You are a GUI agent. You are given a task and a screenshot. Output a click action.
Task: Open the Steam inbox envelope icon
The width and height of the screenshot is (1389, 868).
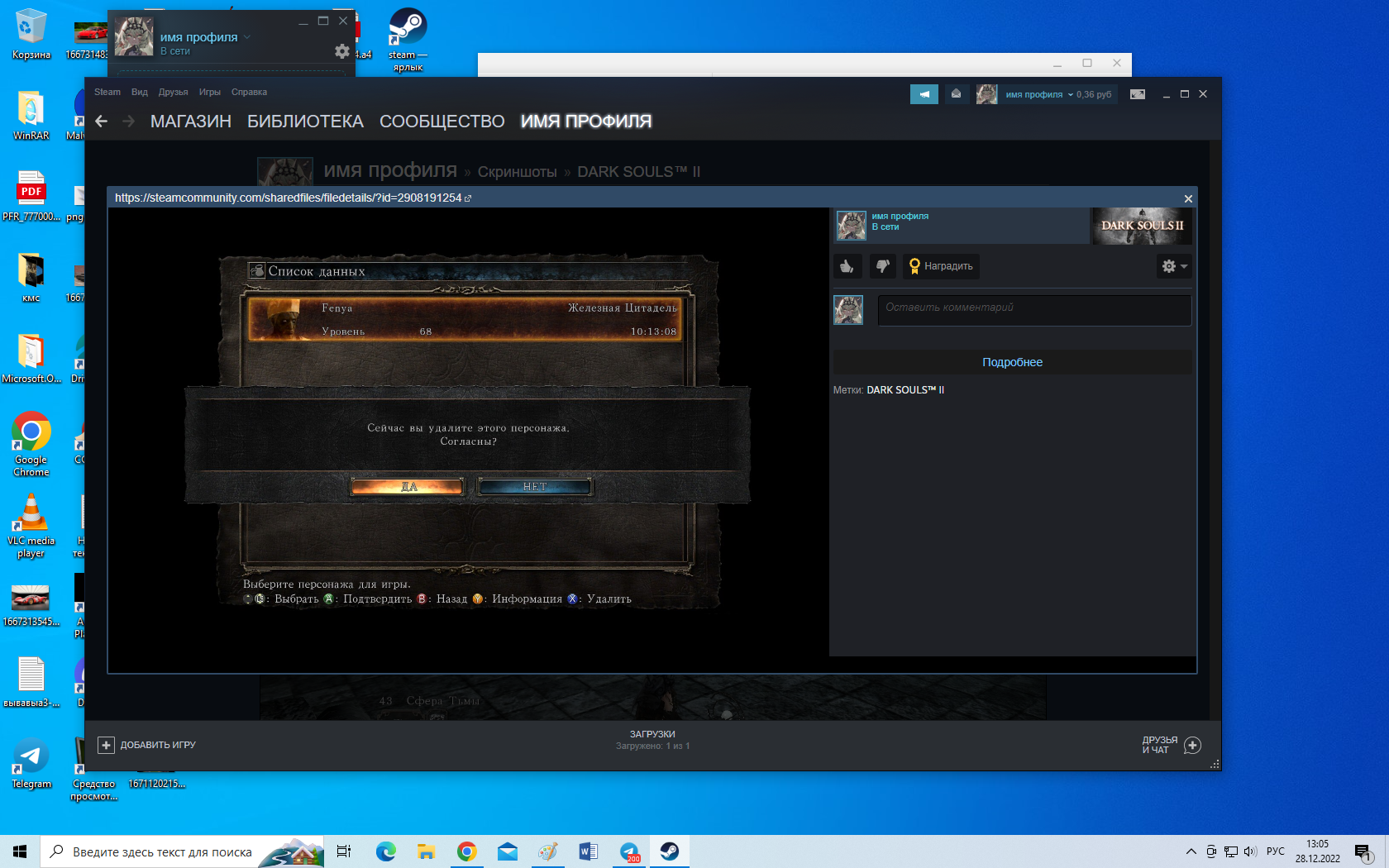pyautogui.click(x=956, y=94)
